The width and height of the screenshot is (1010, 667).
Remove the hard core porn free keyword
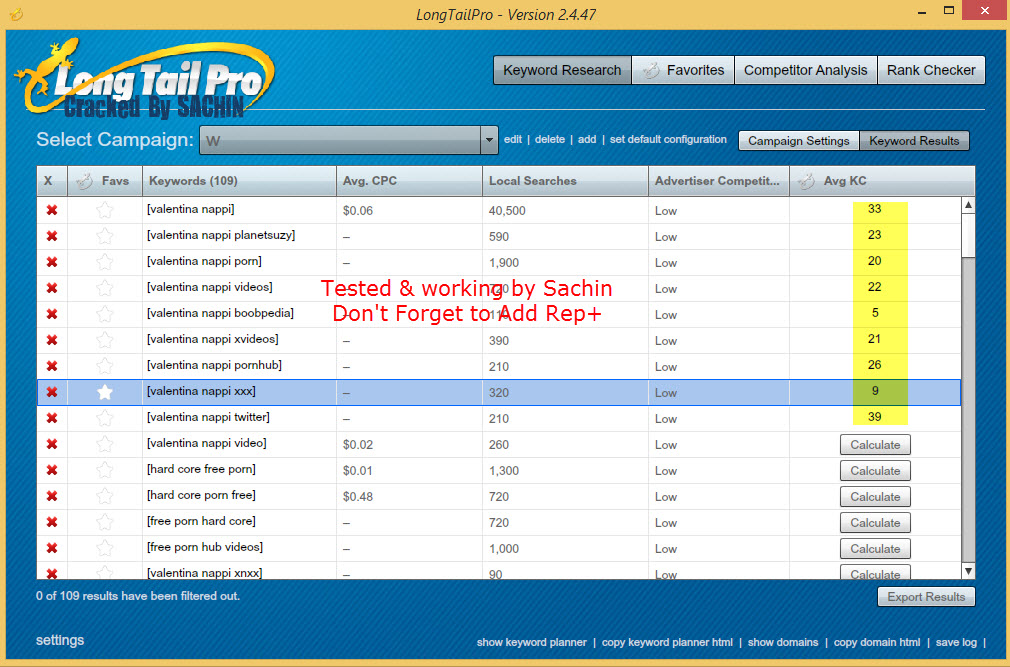pyautogui.click(x=52, y=496)
